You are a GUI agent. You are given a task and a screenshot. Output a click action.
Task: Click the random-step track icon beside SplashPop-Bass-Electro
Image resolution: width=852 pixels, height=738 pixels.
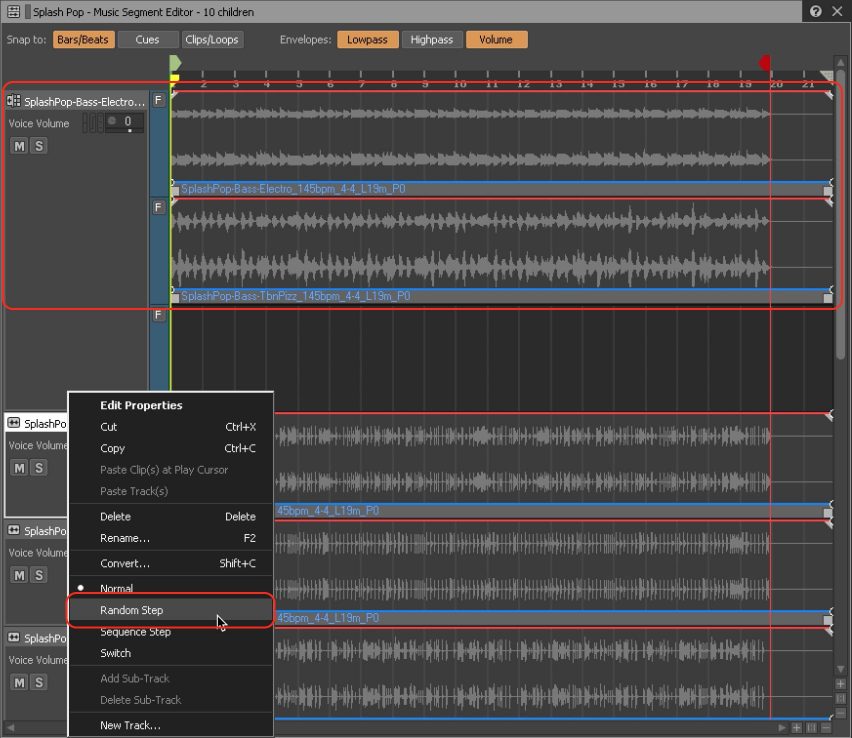[x=14, y=101]
